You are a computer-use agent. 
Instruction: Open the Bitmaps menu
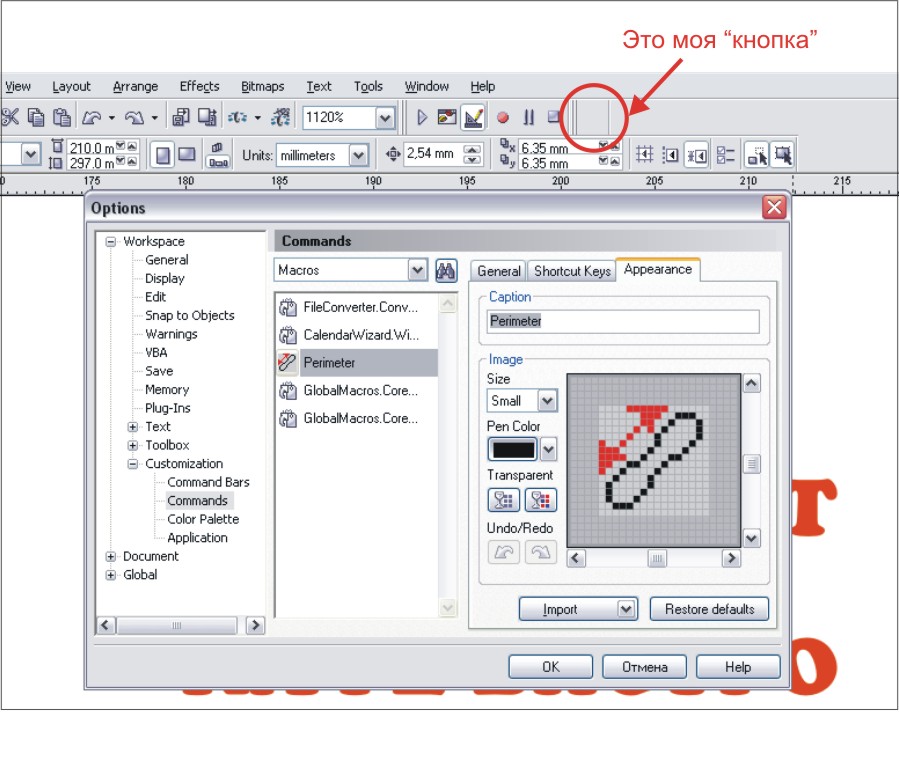tap(263, 87)
